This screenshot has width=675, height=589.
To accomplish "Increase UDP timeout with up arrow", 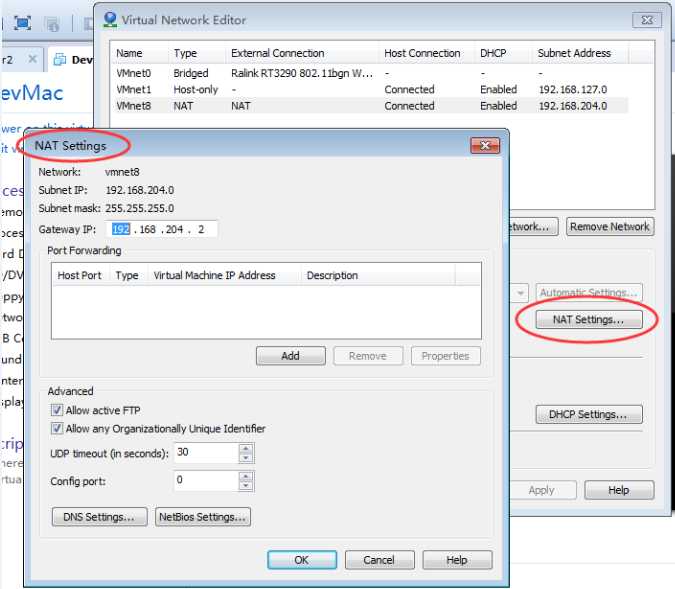I will pyautogui.click(x=245, y=449).
